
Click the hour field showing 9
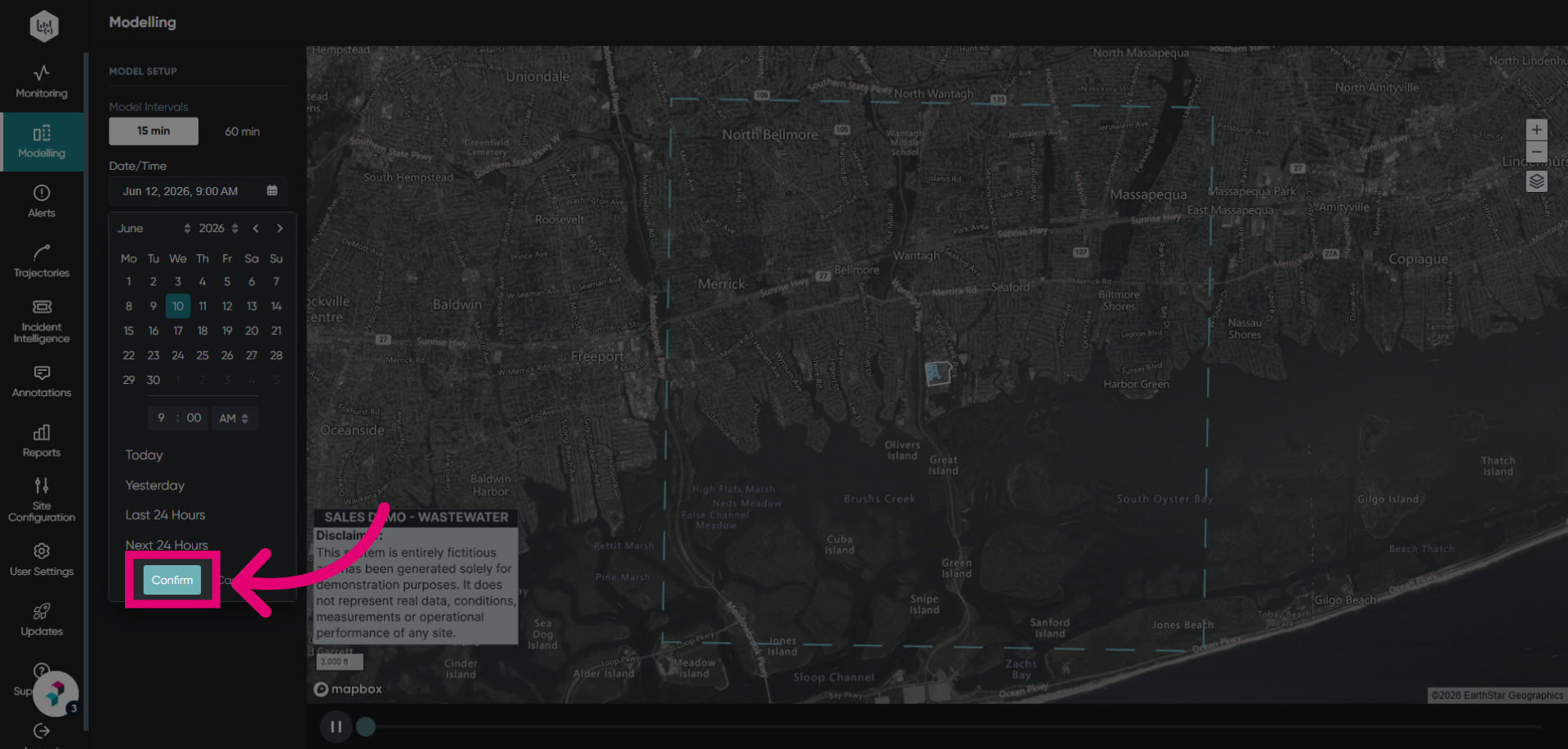point(161,417)
